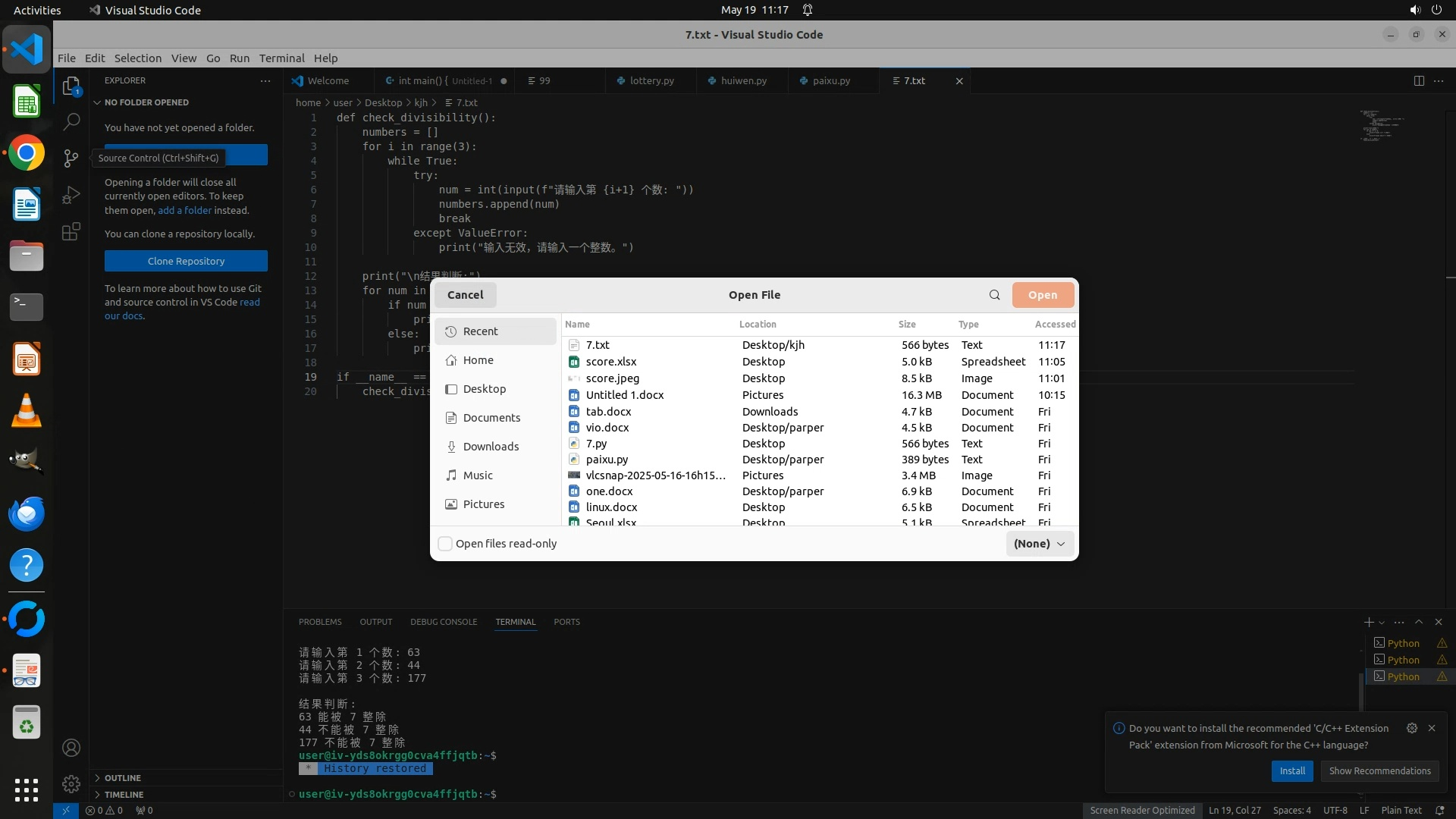This screenshot has height=819, width=1456.
Task: Enable Open files read-only checkbox
Action: pos(446,544)
